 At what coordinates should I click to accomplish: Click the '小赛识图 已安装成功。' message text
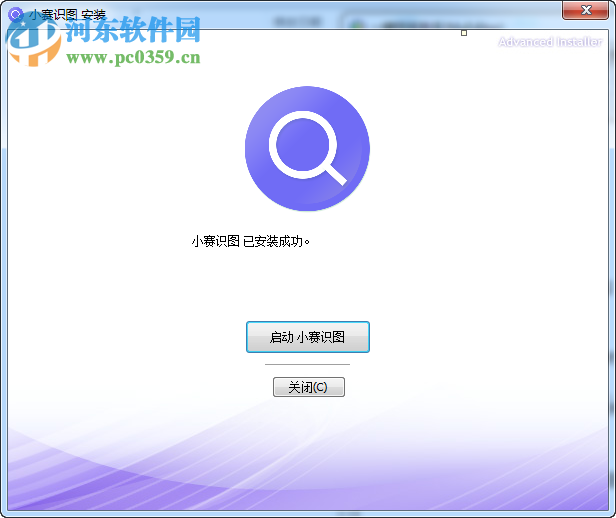(x=251, y=241)
